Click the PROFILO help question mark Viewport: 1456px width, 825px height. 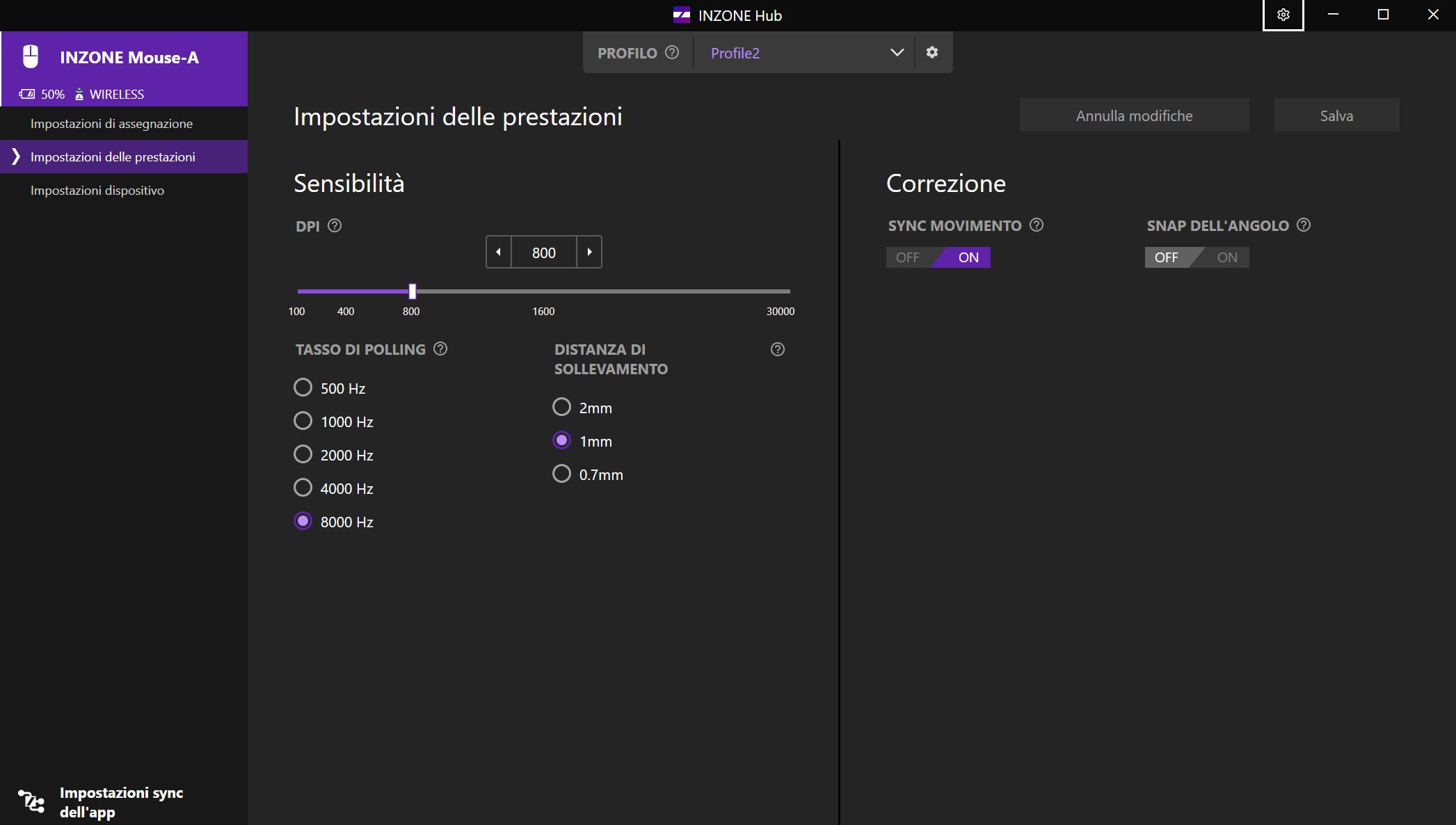(672, 52)
